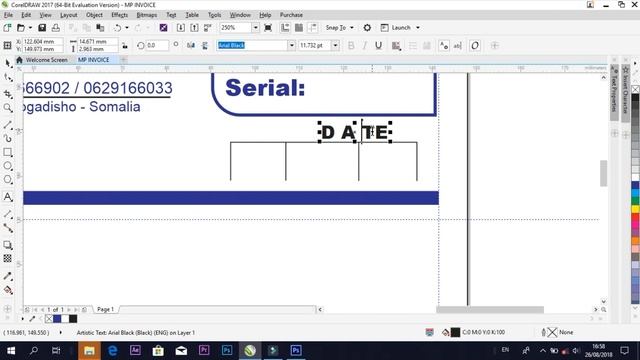Select the Interactive Fill tool
This screenshot has width=640, height=360.
(8, 290)
